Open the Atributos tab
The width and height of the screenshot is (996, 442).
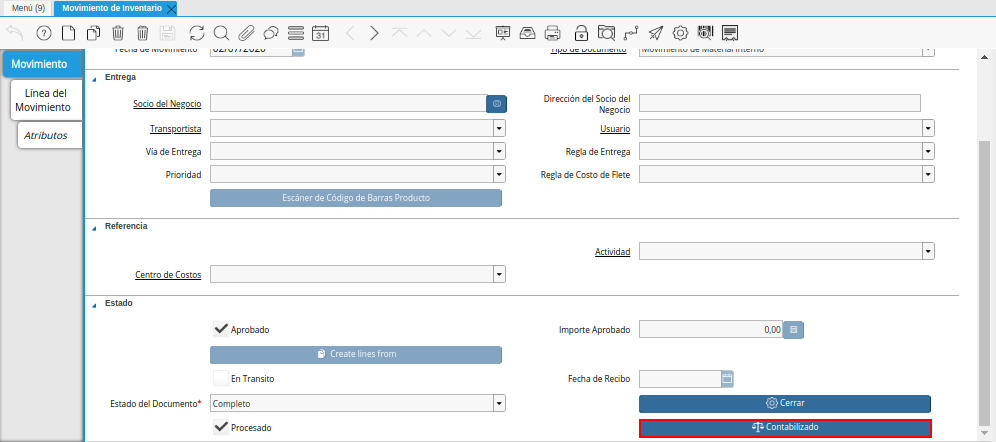click(x=46, y=135)
